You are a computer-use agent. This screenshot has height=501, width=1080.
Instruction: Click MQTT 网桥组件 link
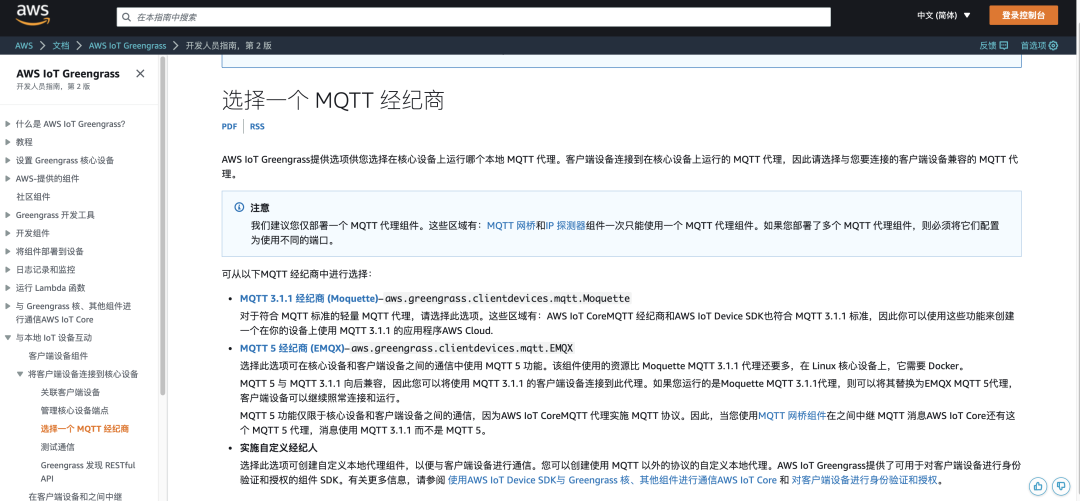point(792,416)
